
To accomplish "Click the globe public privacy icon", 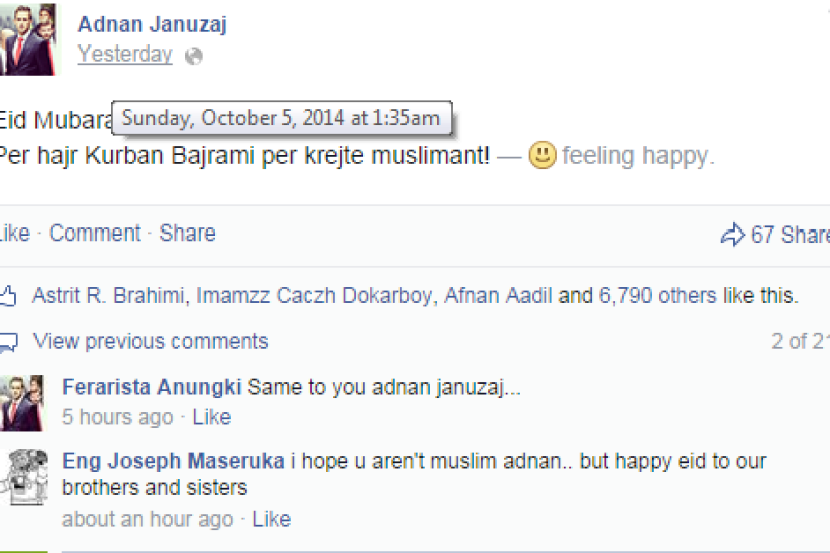I will tap(194, 56).
